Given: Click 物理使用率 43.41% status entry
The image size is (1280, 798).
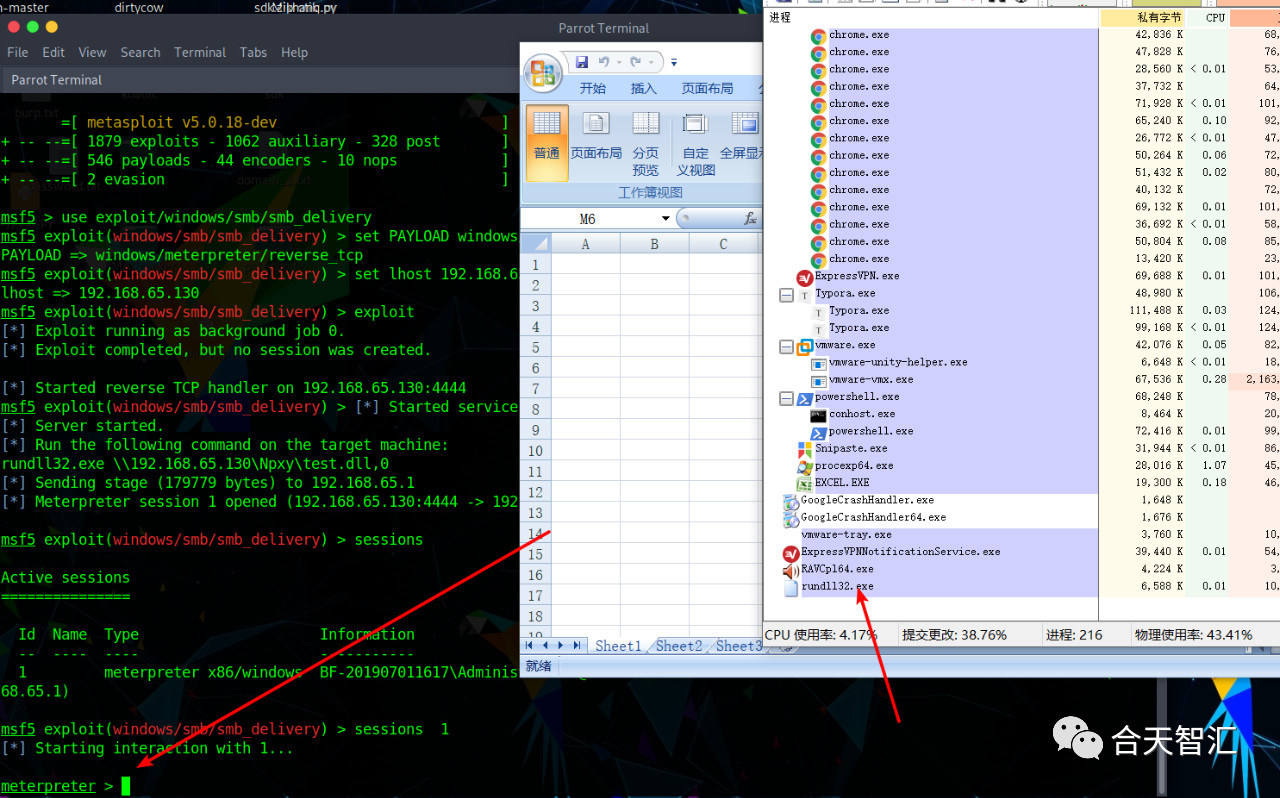Looking at the screenshot, I should pyautogui.click(x=1194, y=635).
